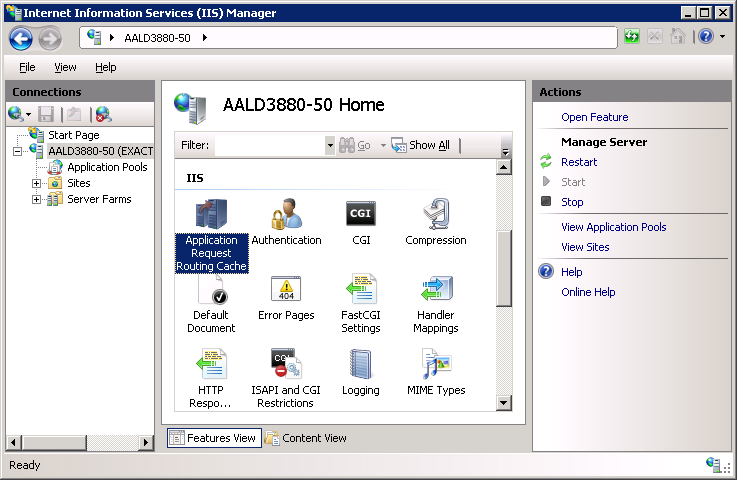The height and width of the screenshot is (480, 737).
Task: Click the Connections pane scroll left arrow
Action: 13,442
